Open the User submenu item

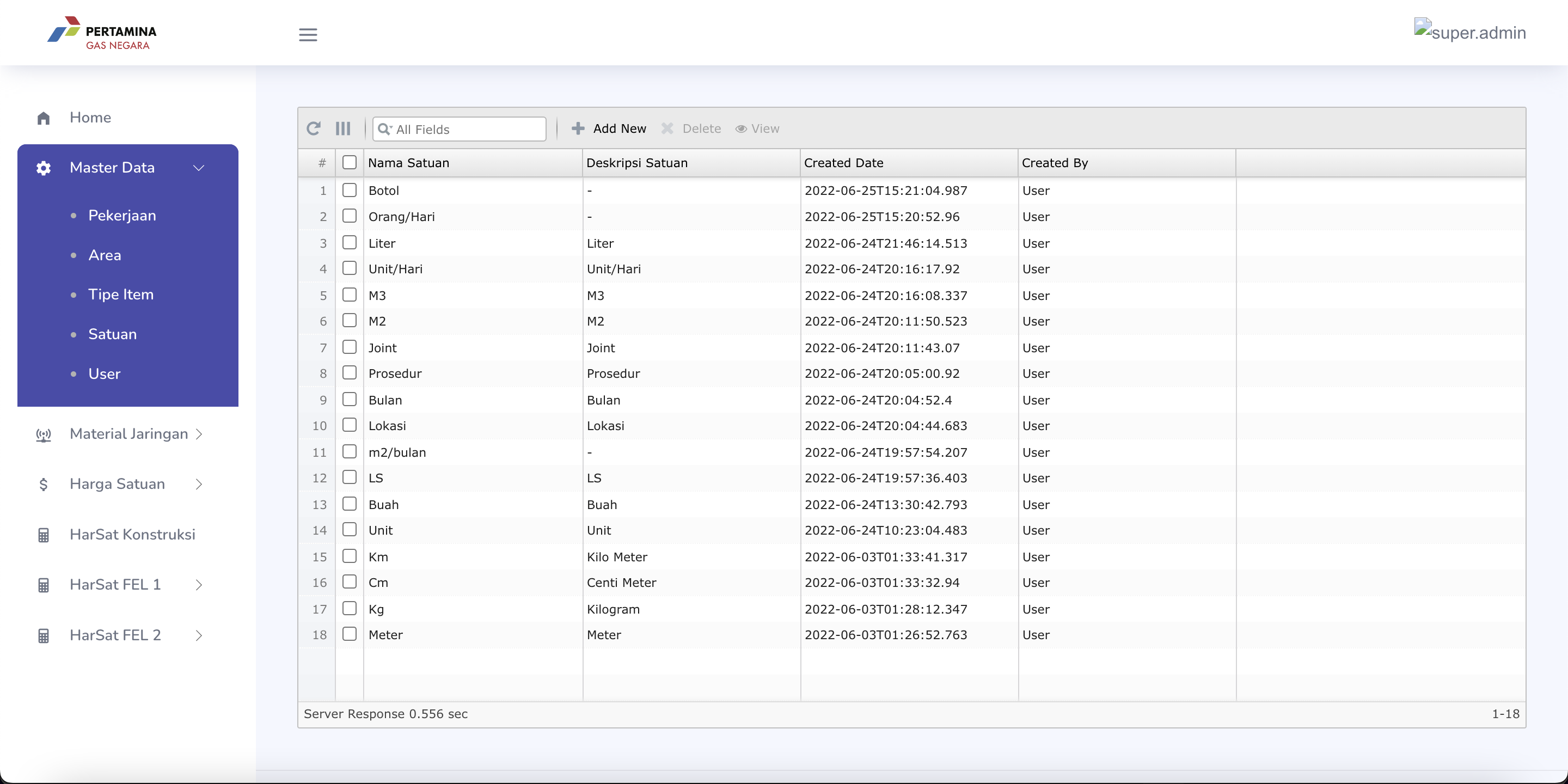coord(105,375)
